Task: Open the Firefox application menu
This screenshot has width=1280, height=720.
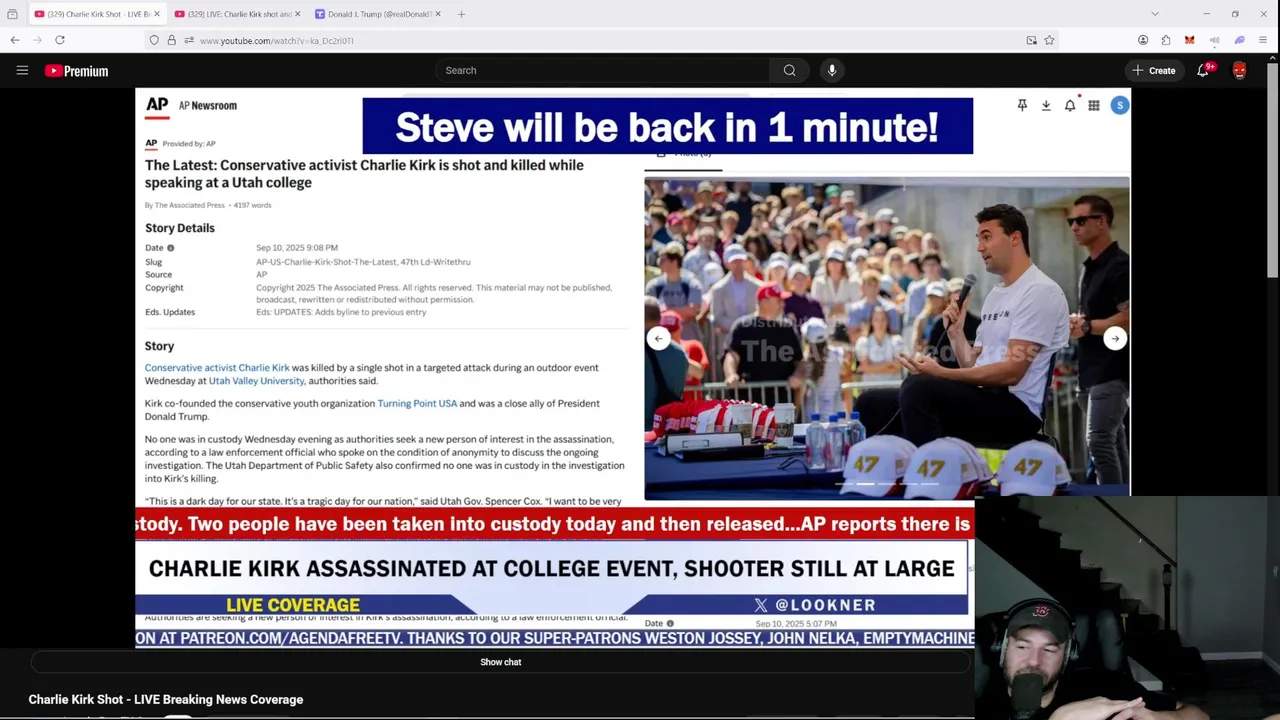Action: 1263,40
